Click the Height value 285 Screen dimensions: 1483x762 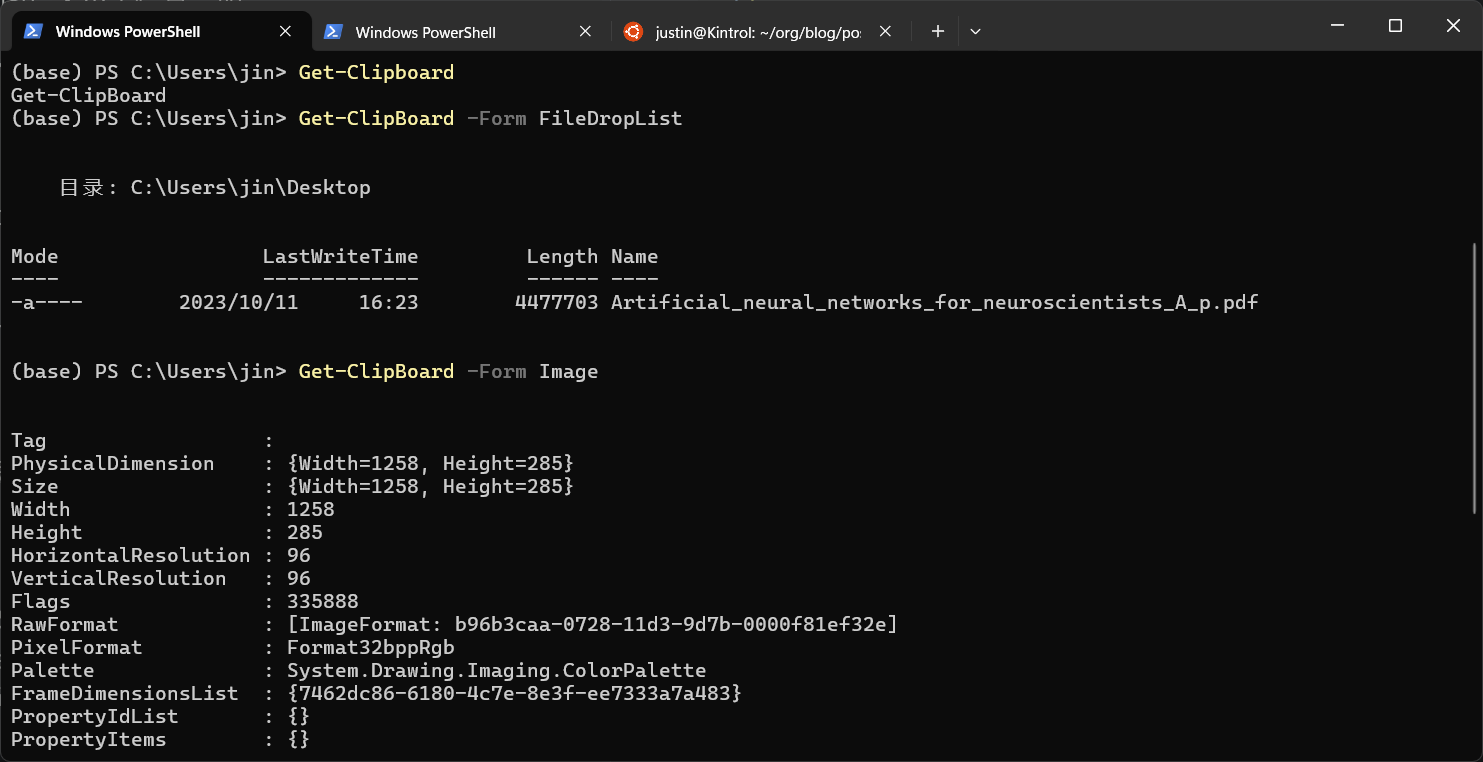click(304, 533)
